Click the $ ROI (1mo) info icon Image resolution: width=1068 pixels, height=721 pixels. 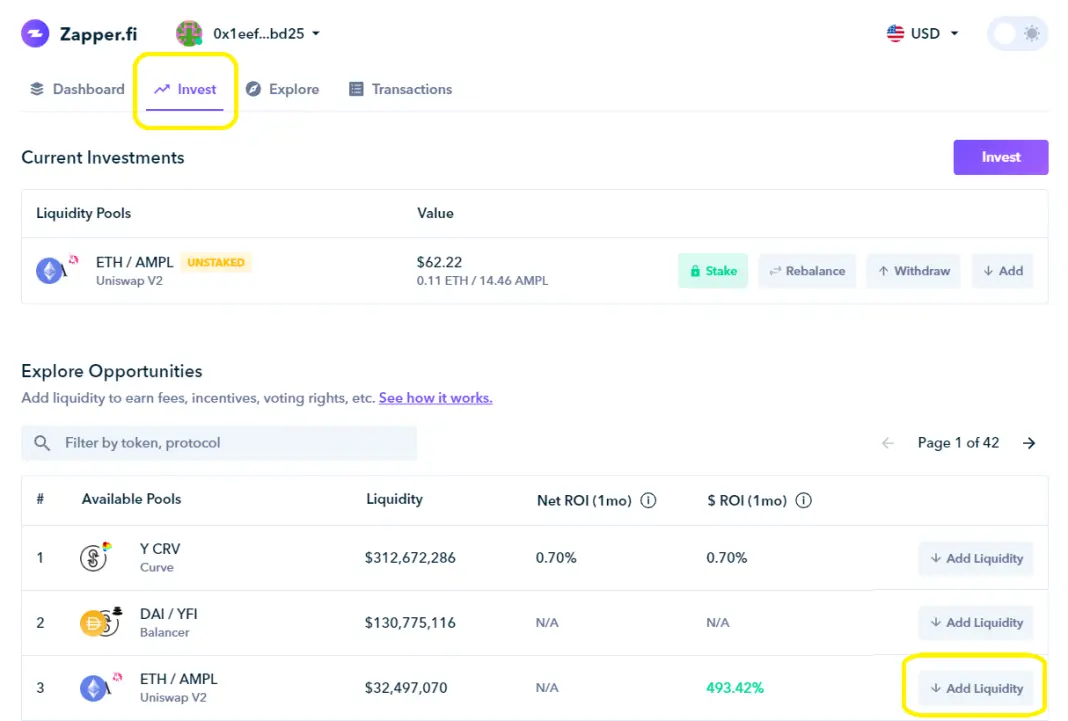click(x=804, y=500)
